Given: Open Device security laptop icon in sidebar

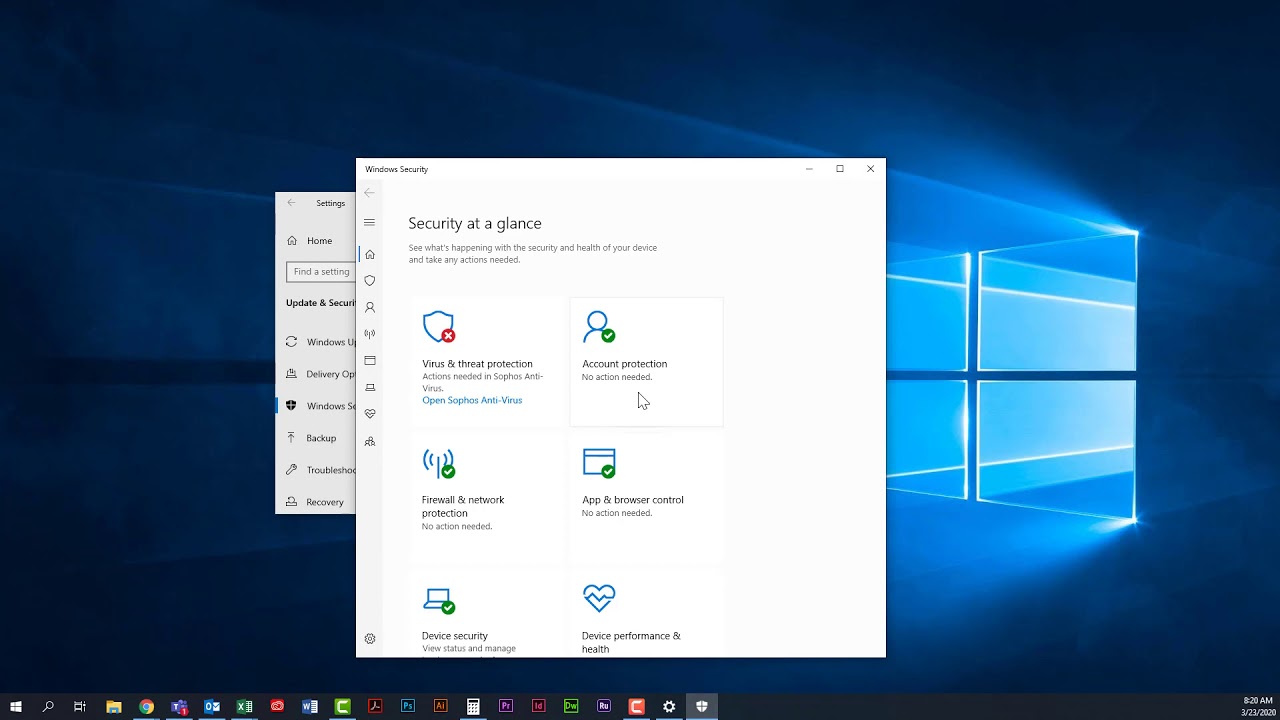Looking at the screenshot, I should click(369, 387).
